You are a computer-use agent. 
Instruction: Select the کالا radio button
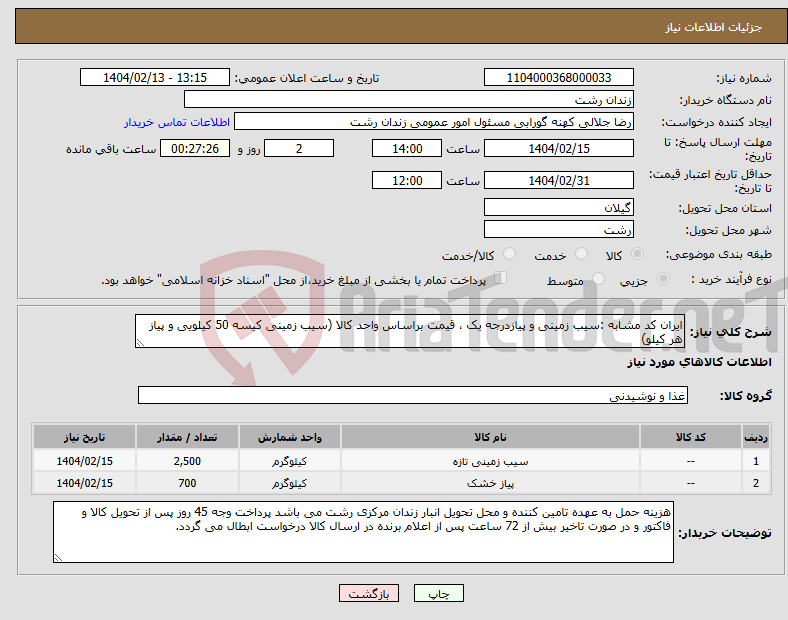coord(637,254)
